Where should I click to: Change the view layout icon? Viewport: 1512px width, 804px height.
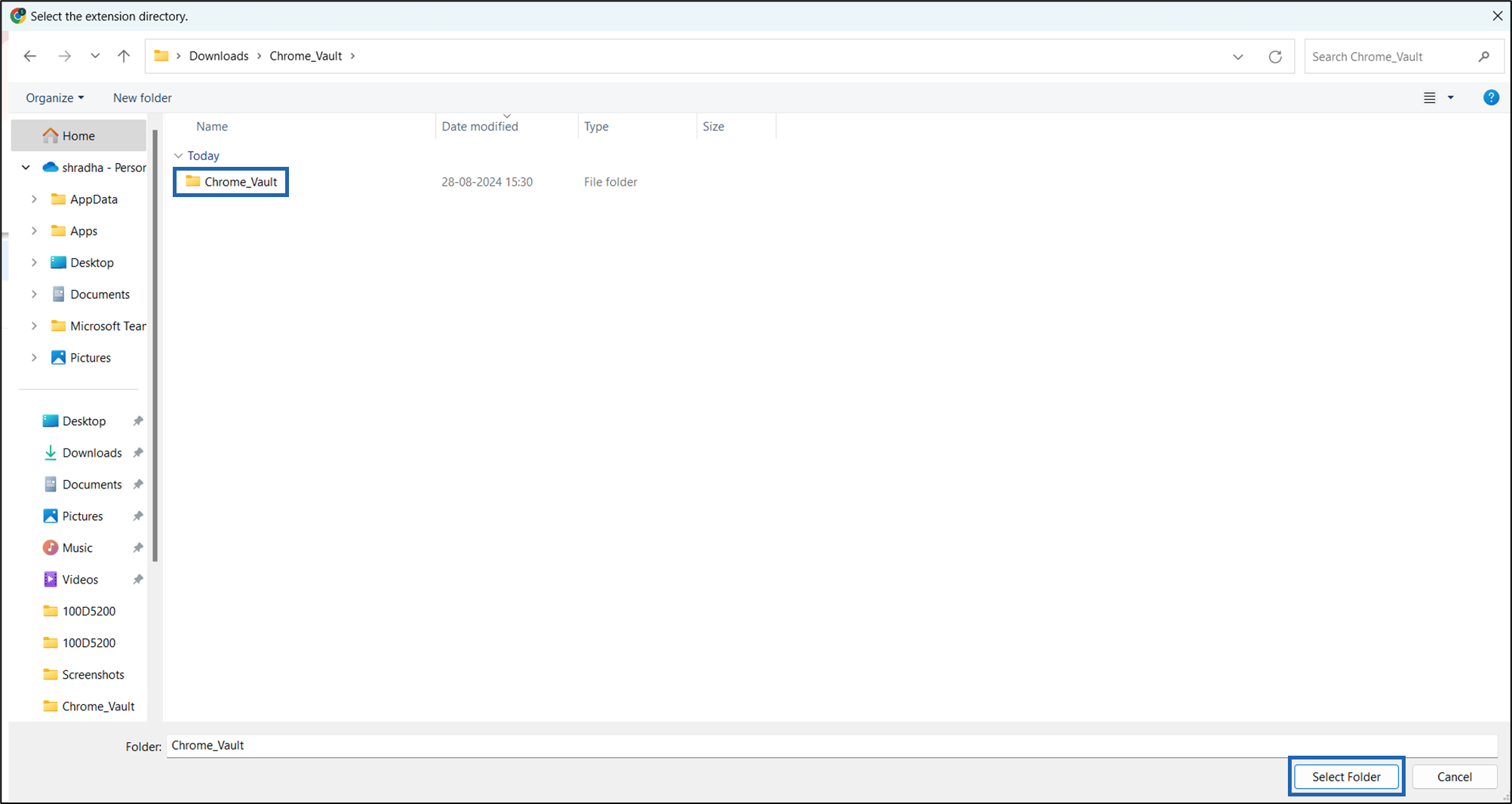tap(1429, 98)
